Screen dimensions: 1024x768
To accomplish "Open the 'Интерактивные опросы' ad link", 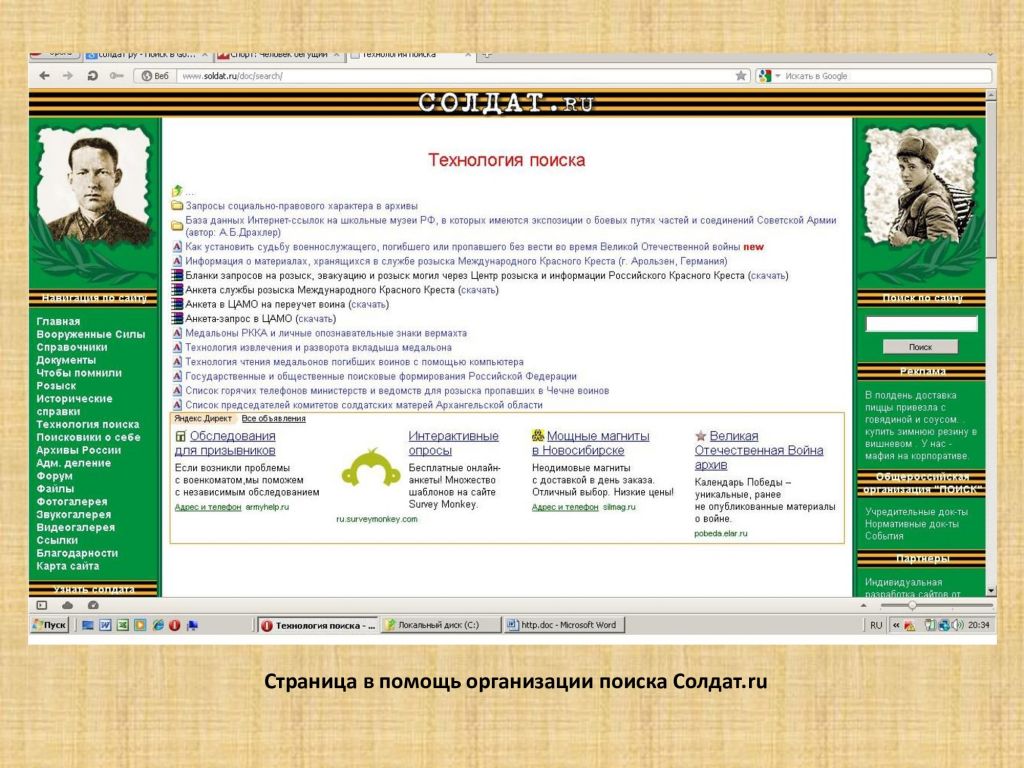I will click(453, 443).
